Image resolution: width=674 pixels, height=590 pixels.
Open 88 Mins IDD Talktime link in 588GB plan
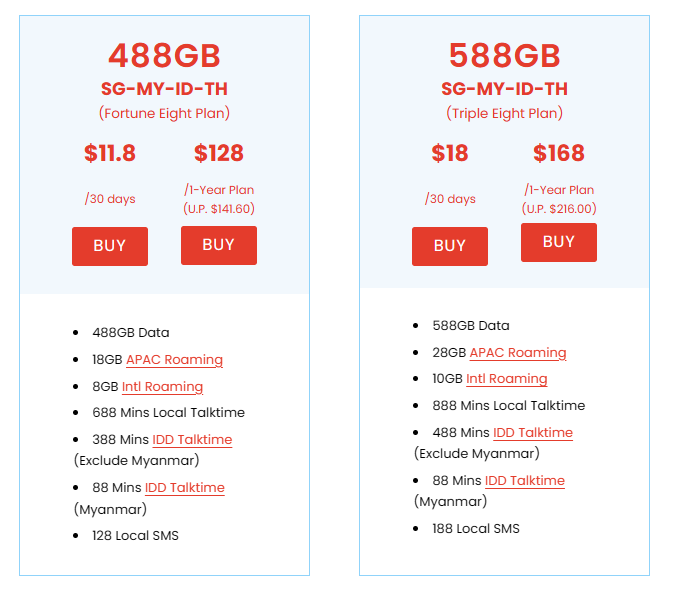click(525, 480)
